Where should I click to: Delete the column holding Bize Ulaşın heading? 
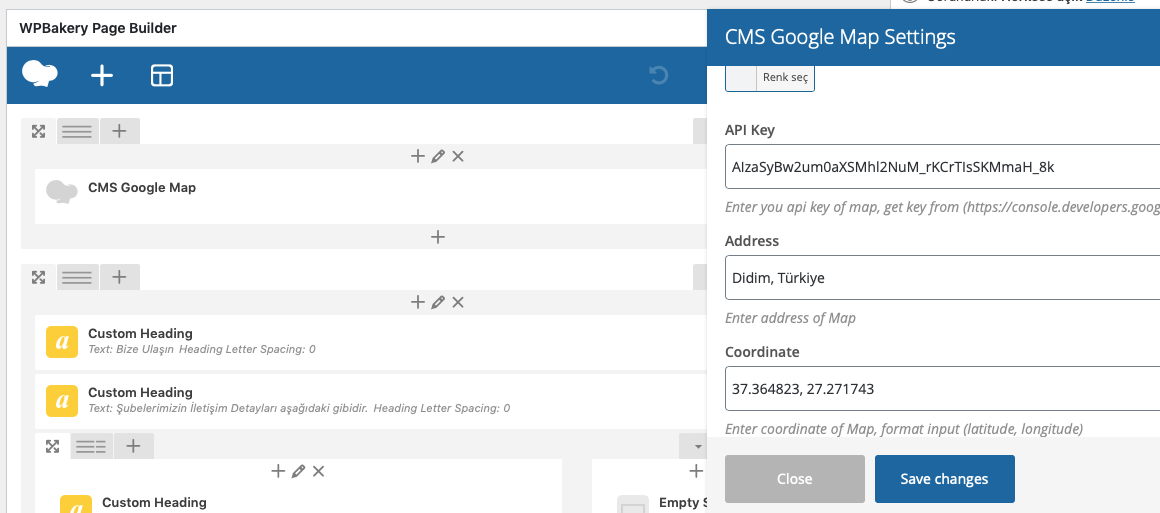click(x=458, y=302)
